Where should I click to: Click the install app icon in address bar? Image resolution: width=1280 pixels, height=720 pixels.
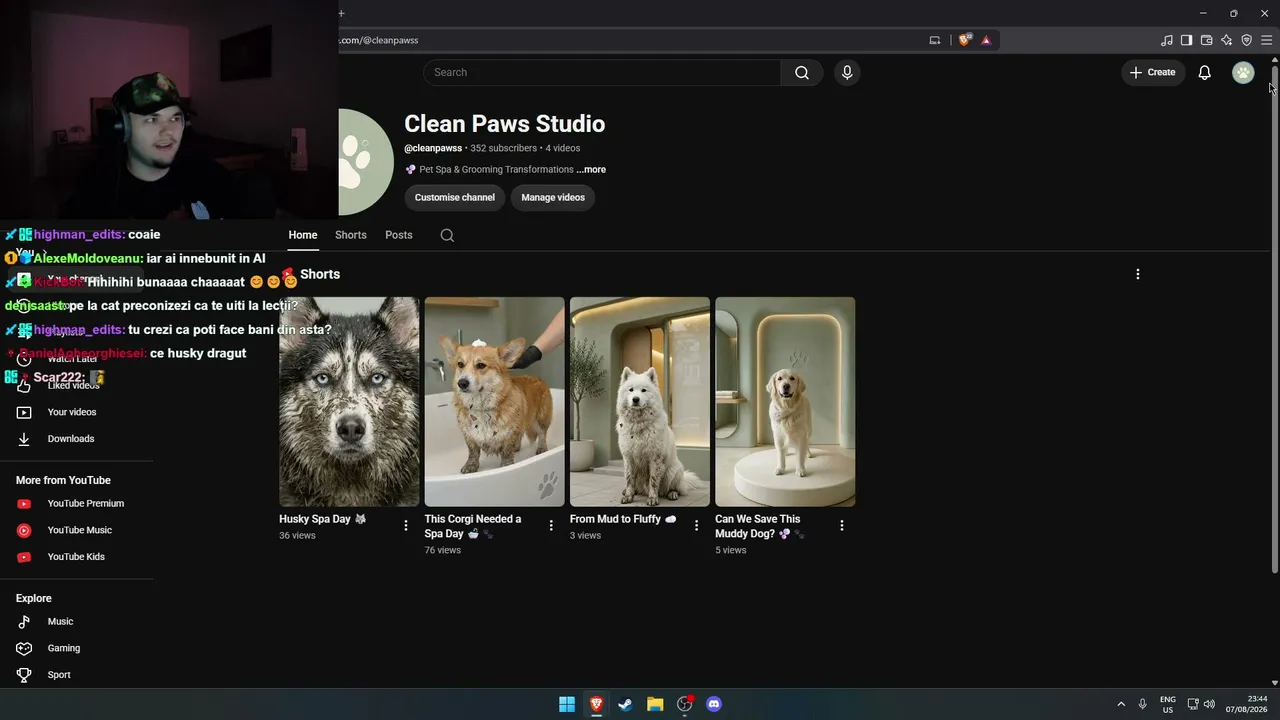935,40
